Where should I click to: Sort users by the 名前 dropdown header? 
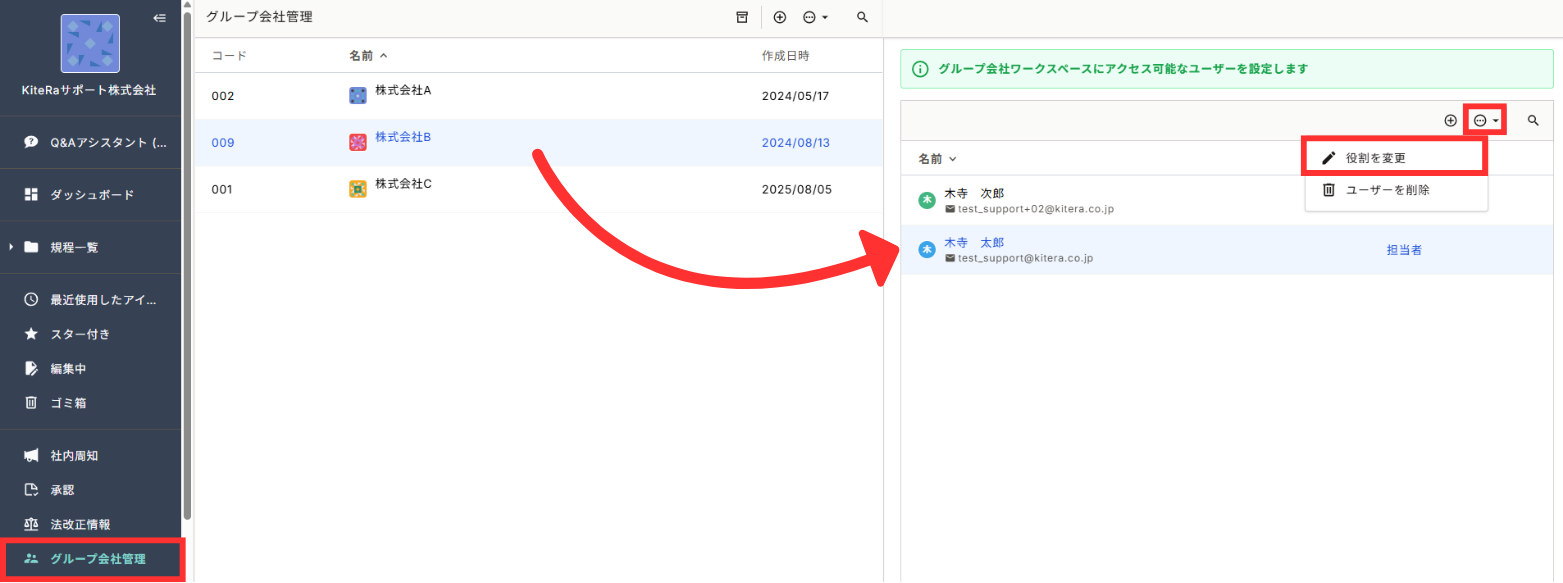pos(937,158)
